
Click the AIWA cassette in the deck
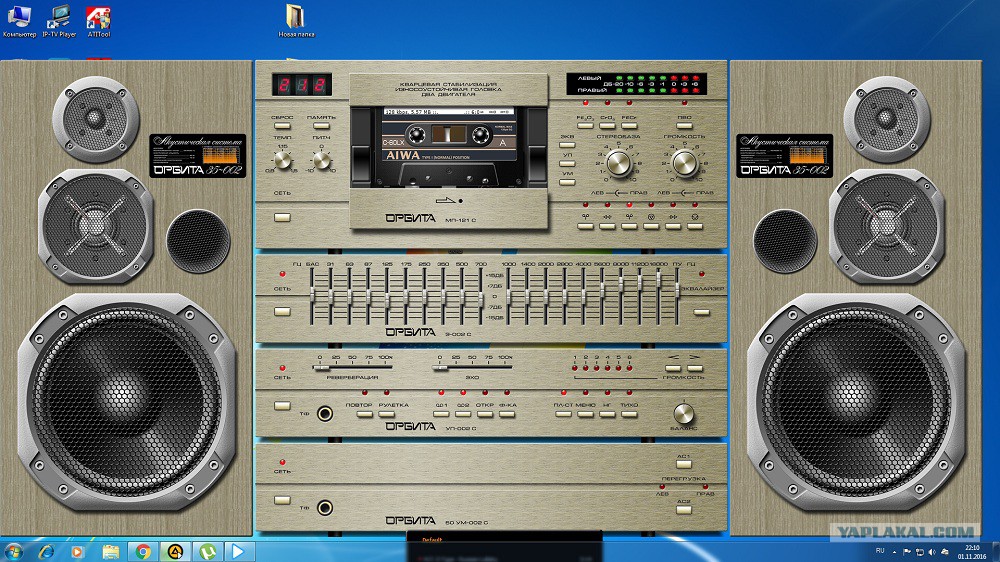tap(448, 148)
